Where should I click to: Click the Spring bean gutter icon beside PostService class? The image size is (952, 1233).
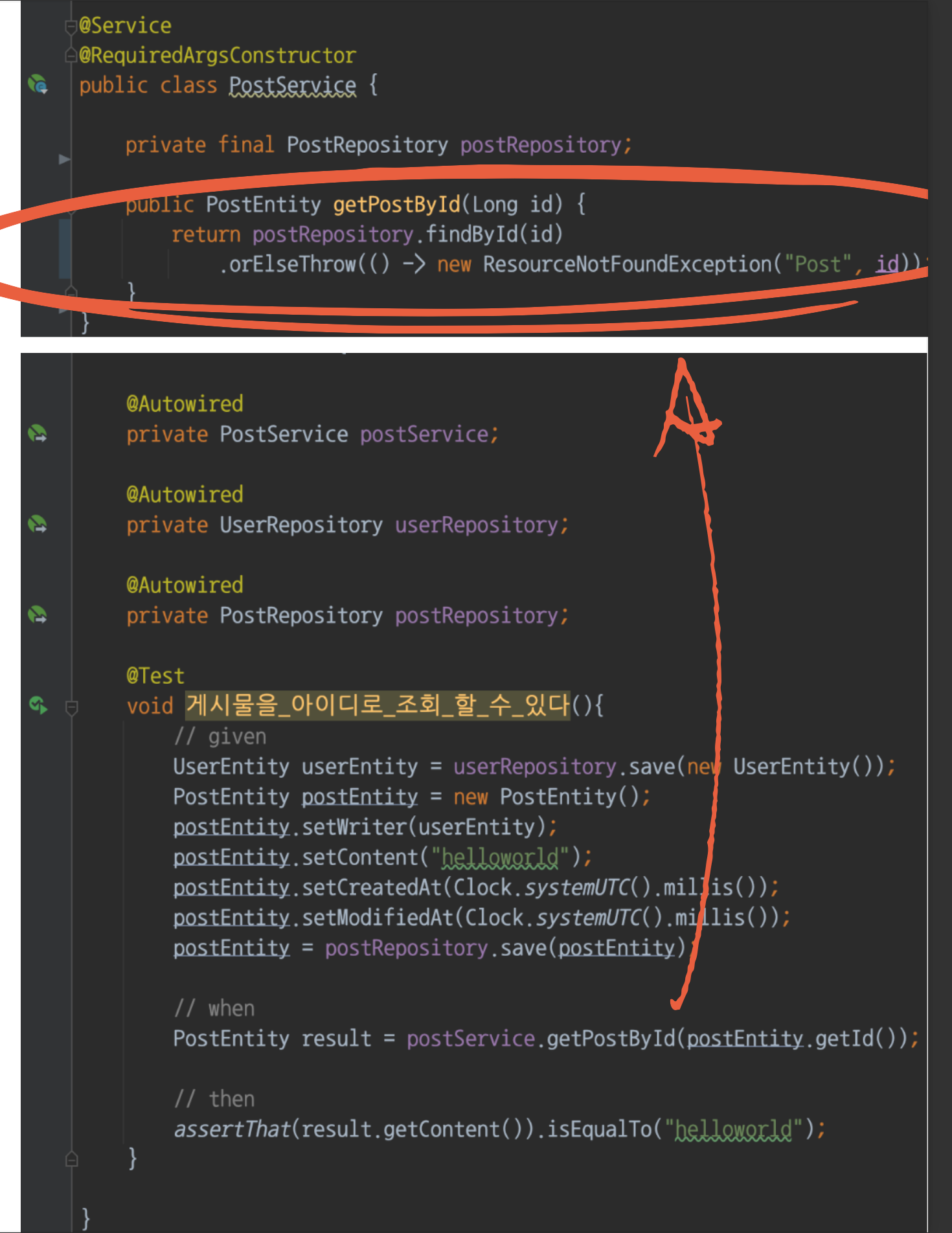coord(38,84)
